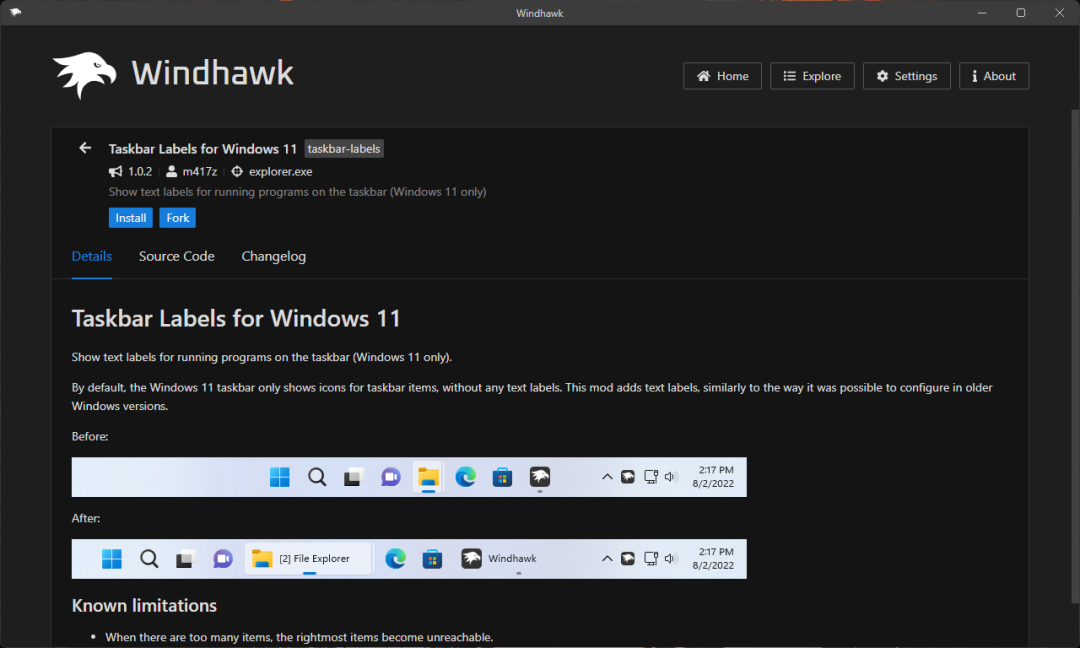Switch to the Changelog tab
Image resolution: width=1080 pixels, height=648 pixels.
(x=273, y=256)
